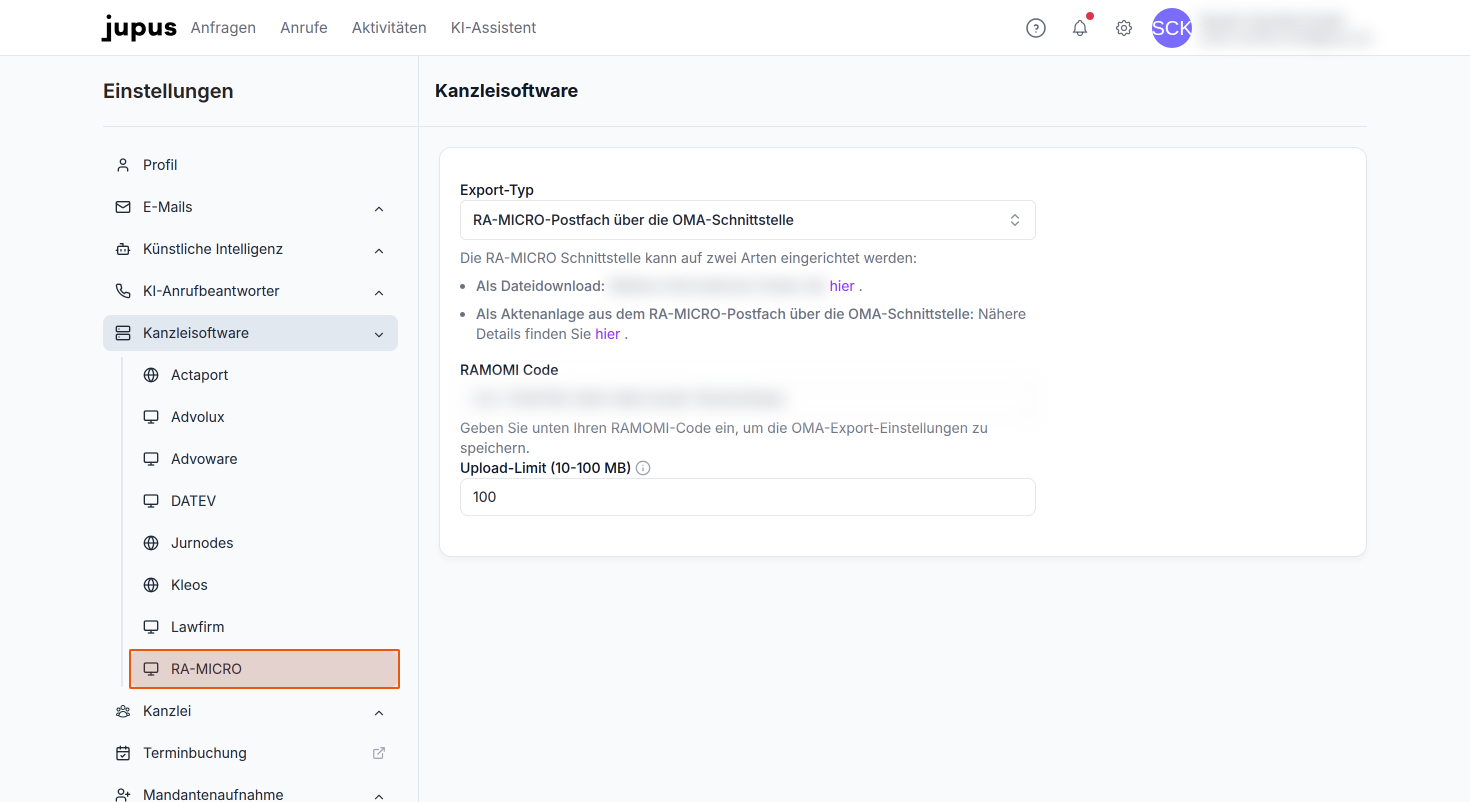Viewport: 1470px width, 802px height.
Task: Show Upload-Limit info tooltip icon
Action: click(x=643, y=468)
